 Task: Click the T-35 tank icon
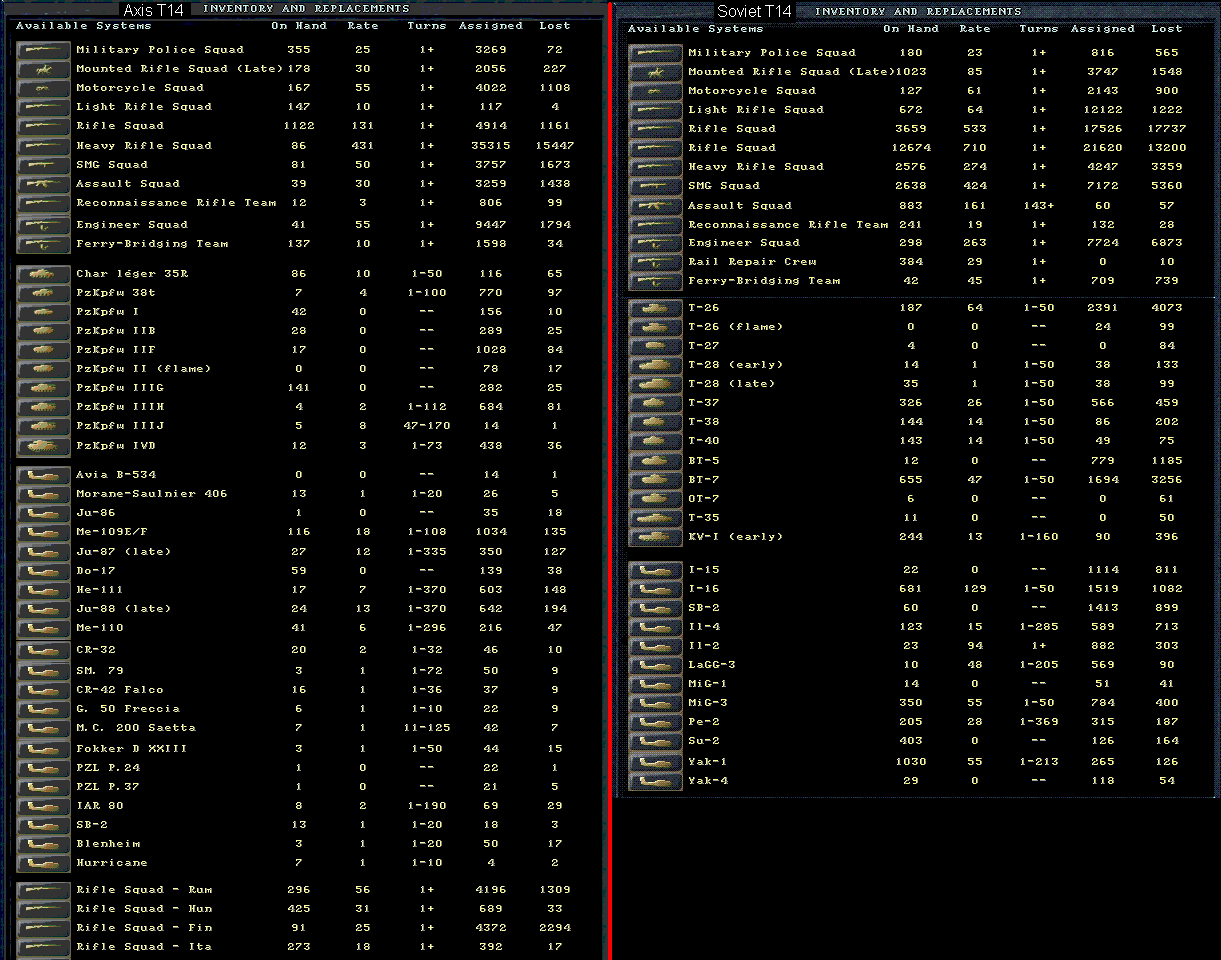(x=656, y=518)
